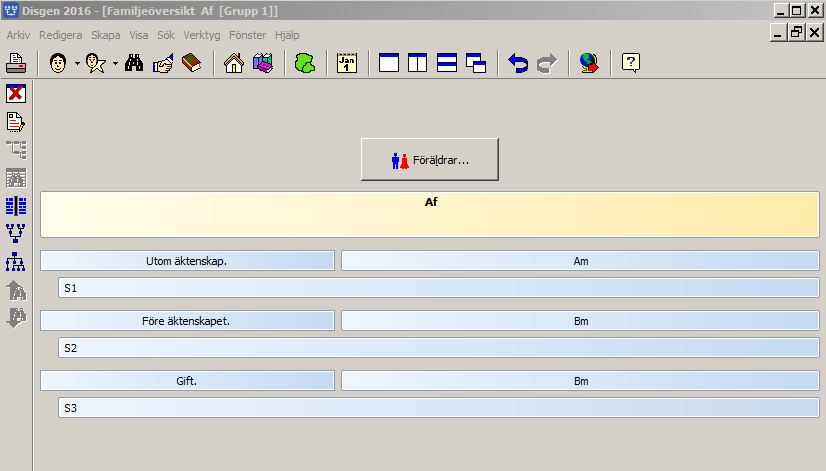Click the help question mark icon
Viewport: 826px width, 471px height.
(631, 64)
